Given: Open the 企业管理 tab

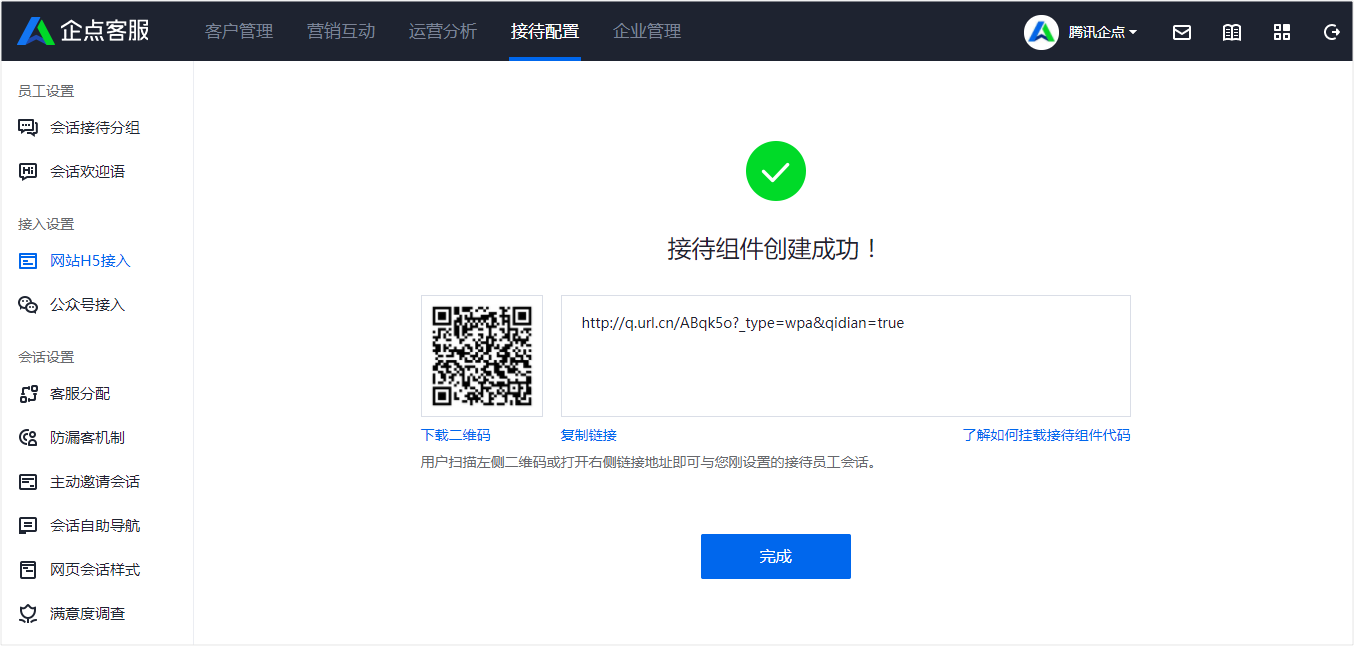Looking at the screenshot, I should pos(647,31).
